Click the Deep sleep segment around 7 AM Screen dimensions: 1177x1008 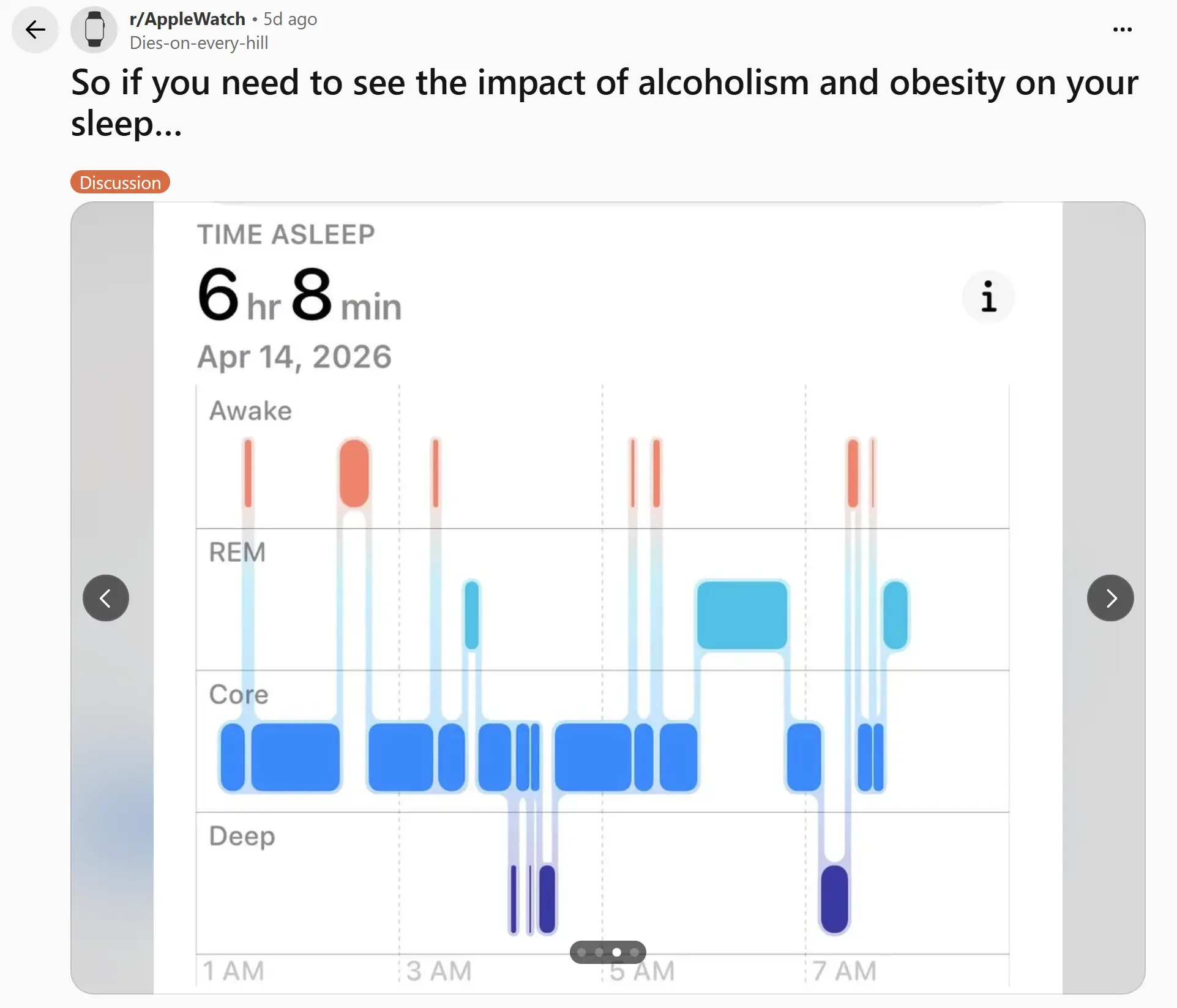click(x=835, y=900)
